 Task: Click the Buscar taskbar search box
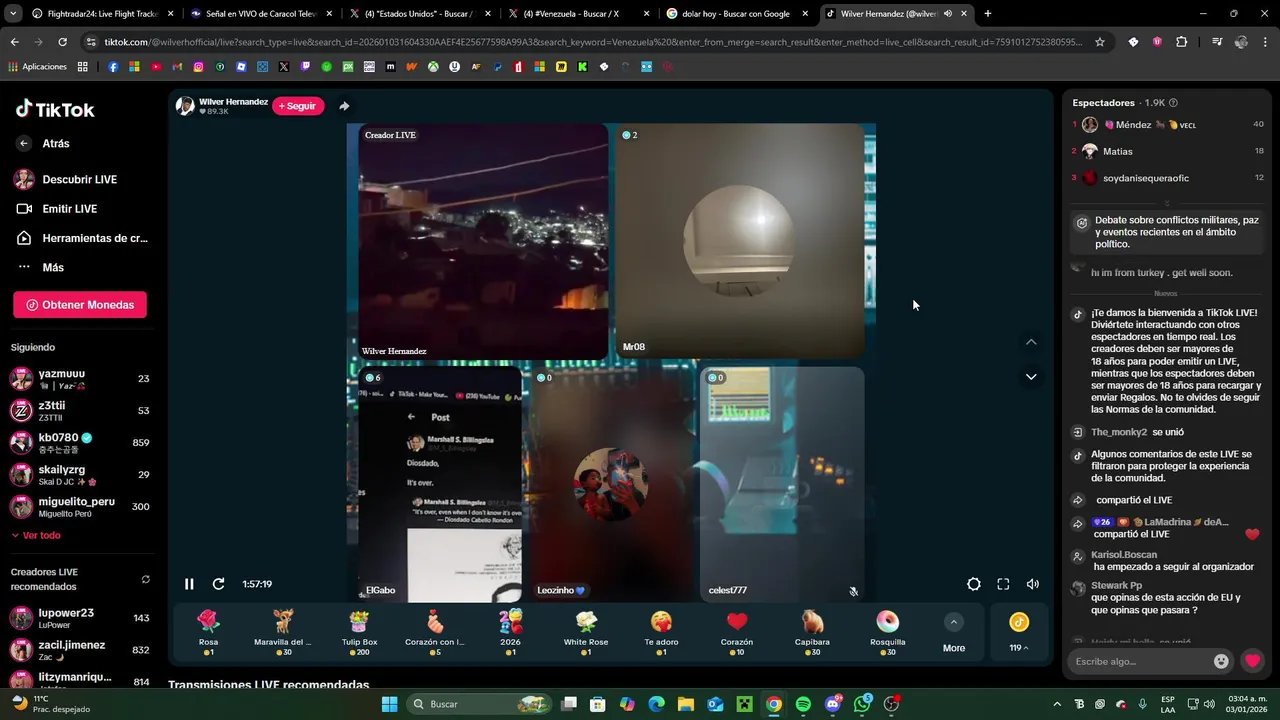click(x=480, y=704)
